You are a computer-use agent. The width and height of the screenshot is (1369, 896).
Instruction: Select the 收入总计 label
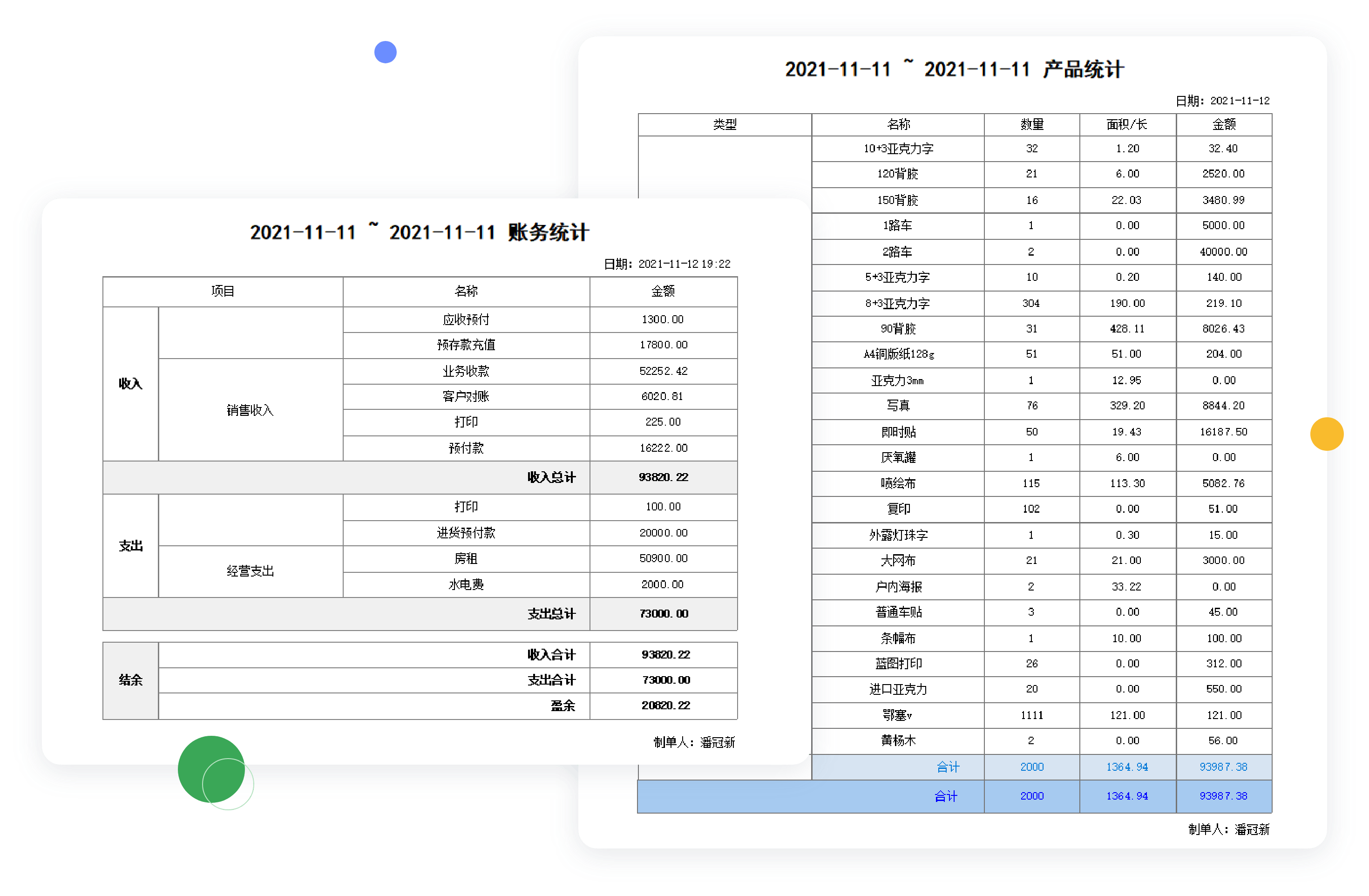551,477
